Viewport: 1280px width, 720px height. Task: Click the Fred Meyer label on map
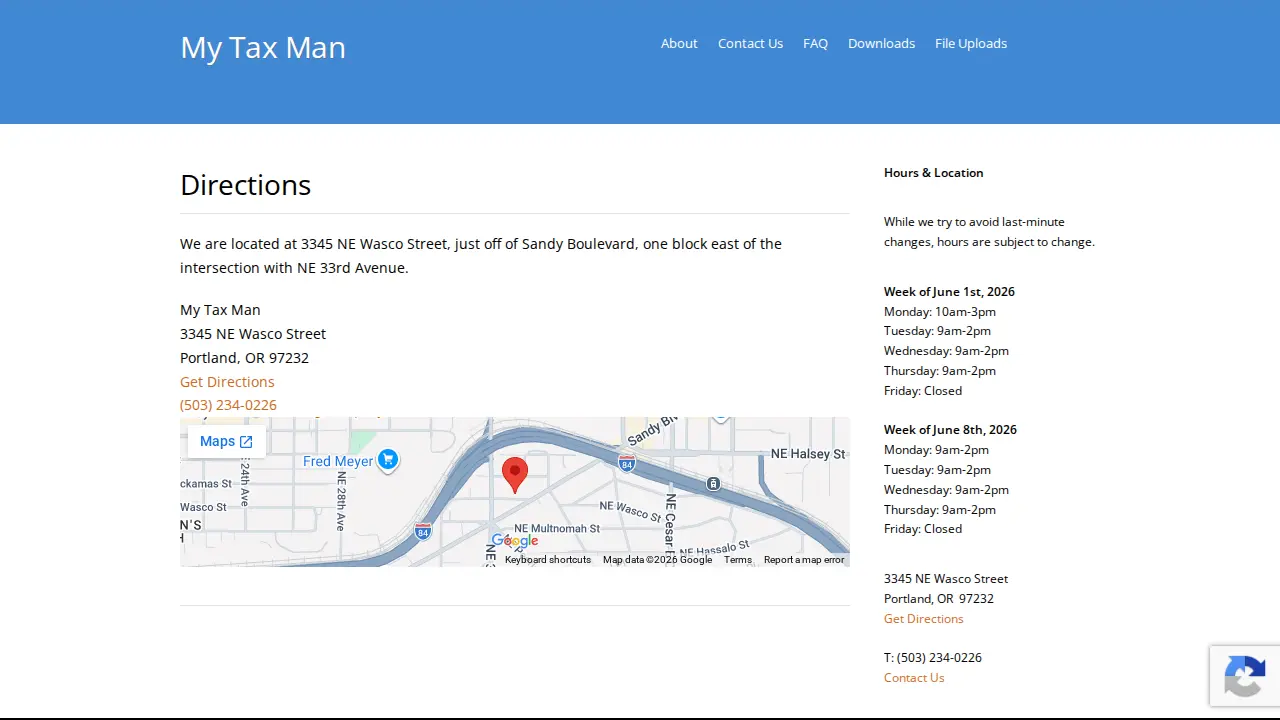click(338, 461)
